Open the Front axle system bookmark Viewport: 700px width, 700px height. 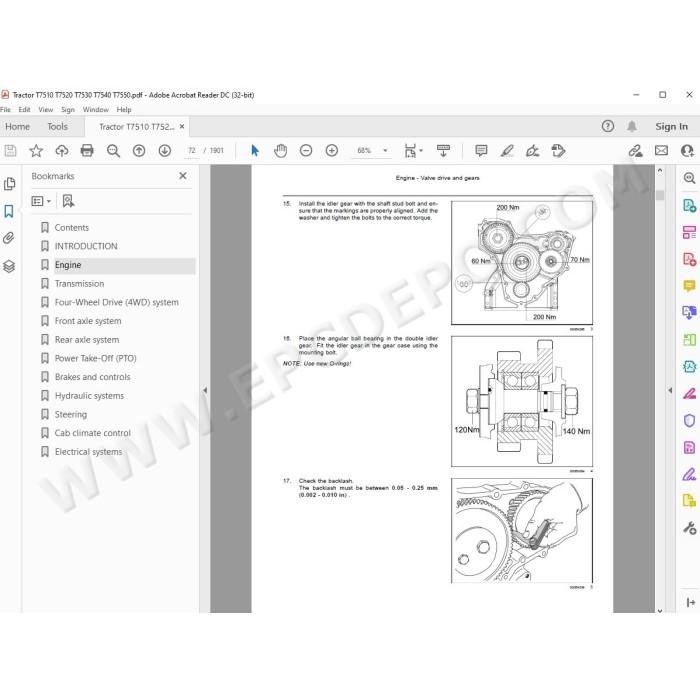(x=88, y=321)
